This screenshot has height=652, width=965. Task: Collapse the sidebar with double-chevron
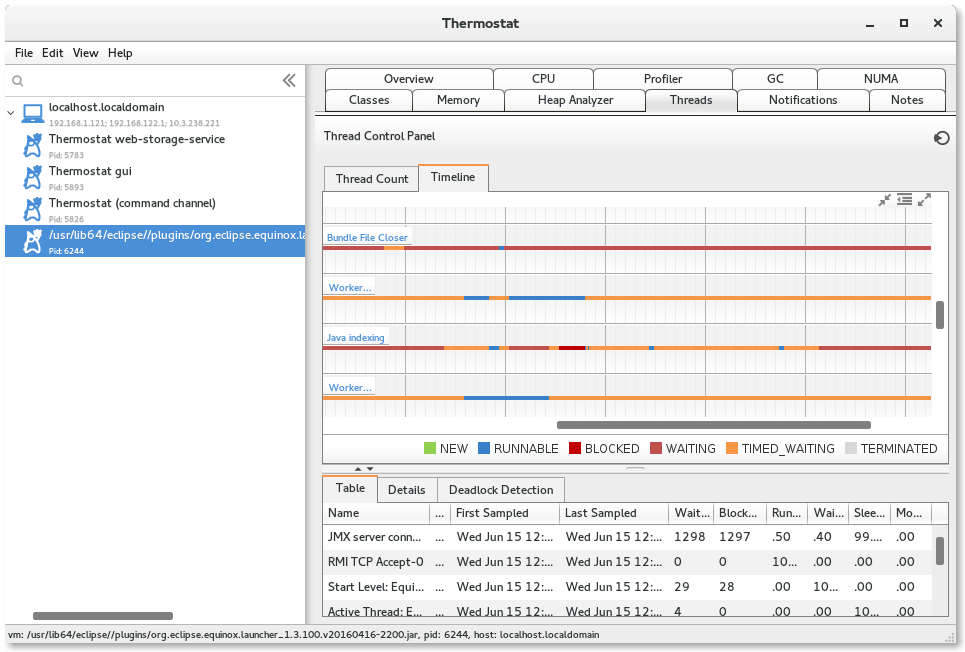tap(289, 81)
